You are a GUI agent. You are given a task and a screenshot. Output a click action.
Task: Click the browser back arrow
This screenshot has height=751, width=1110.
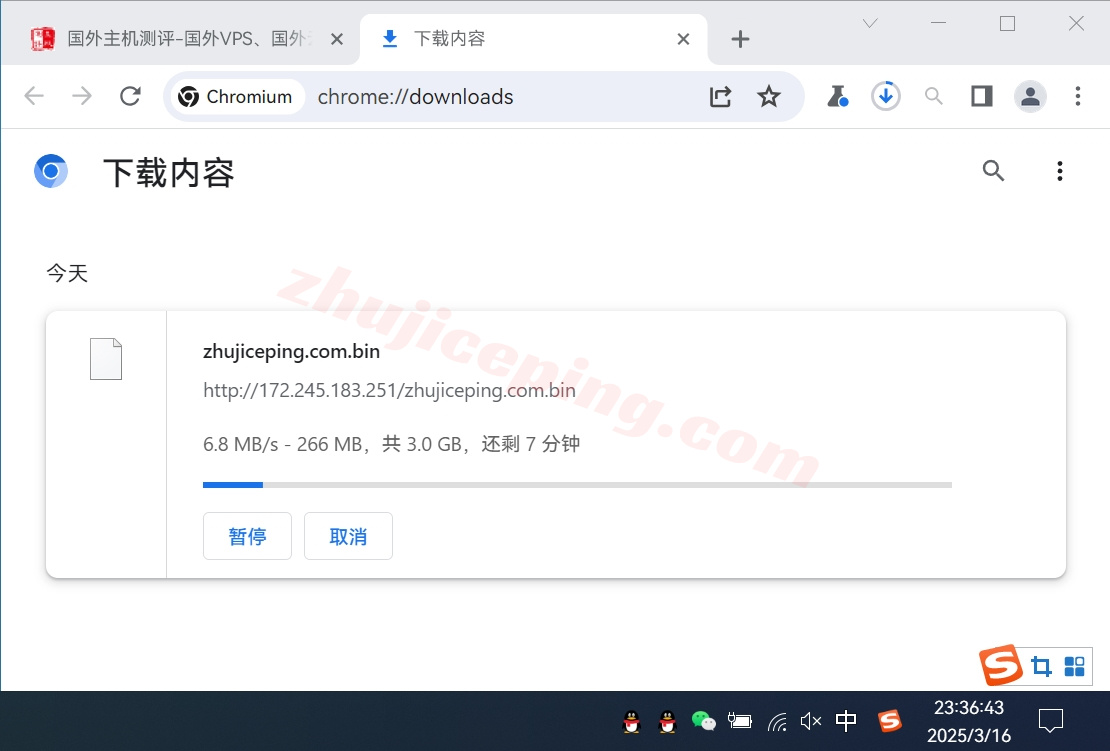coord(34,96)
